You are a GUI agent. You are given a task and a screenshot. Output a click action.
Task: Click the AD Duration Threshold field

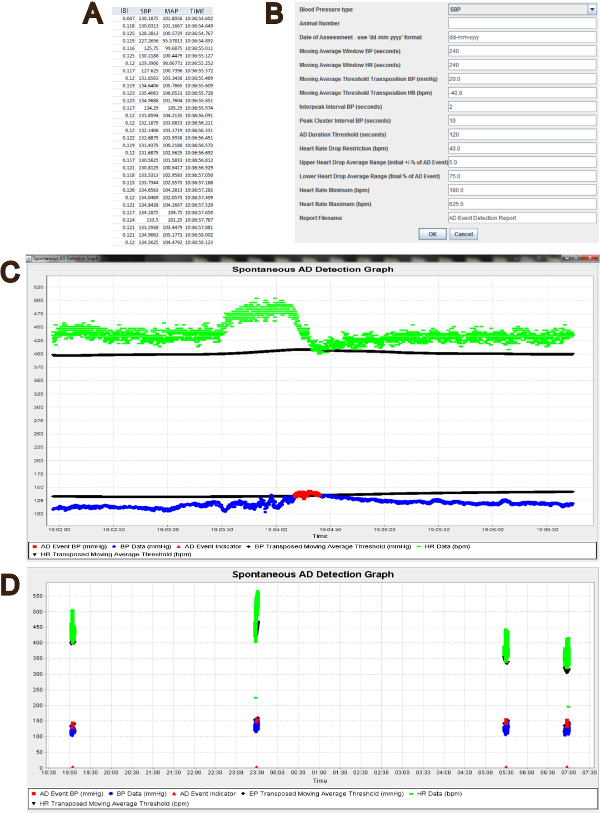click(522, 134)
